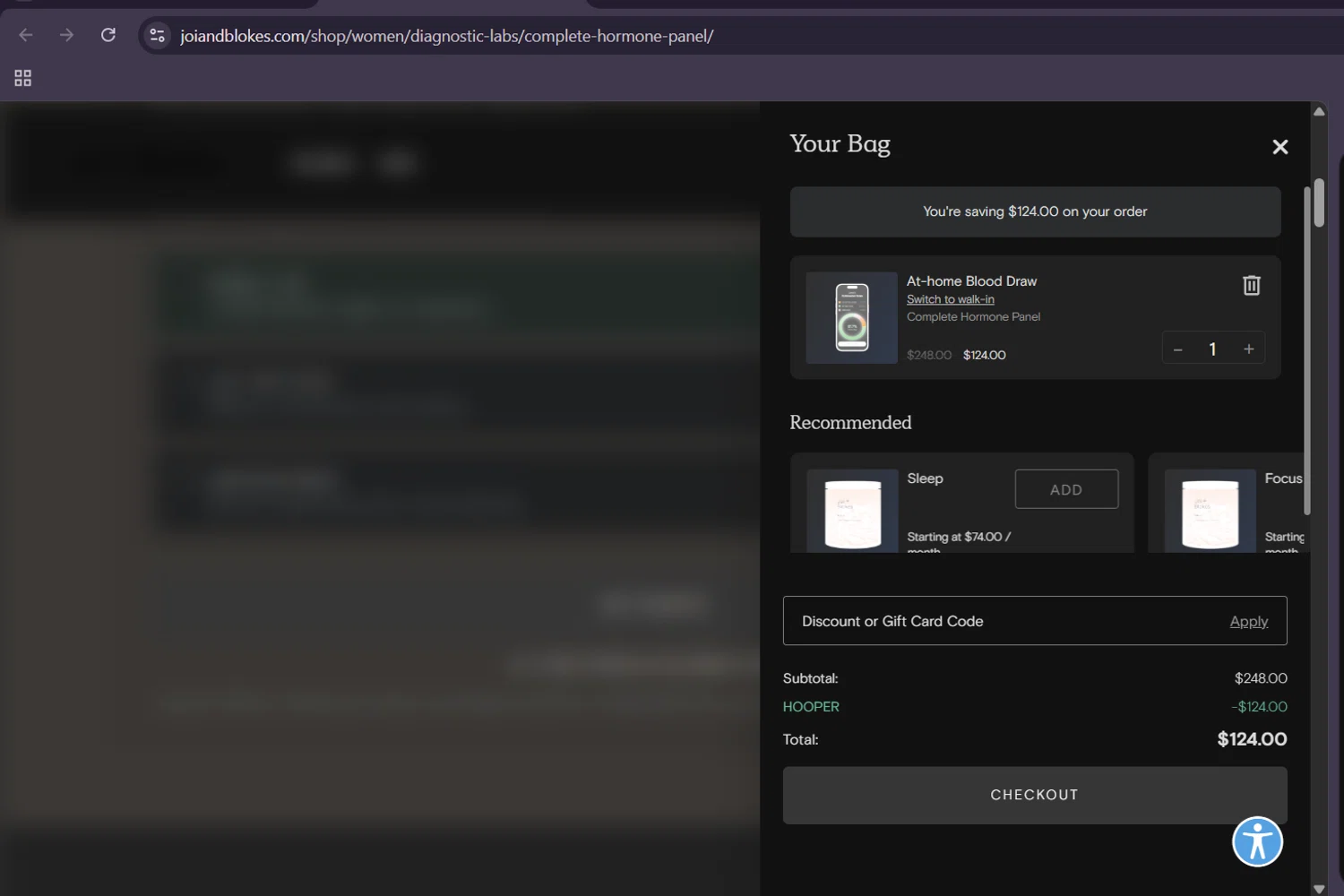Image resolution: width=1344 pixels, height=896 pixels.
Task: Click the Your Bag heading
Action: 840,144
